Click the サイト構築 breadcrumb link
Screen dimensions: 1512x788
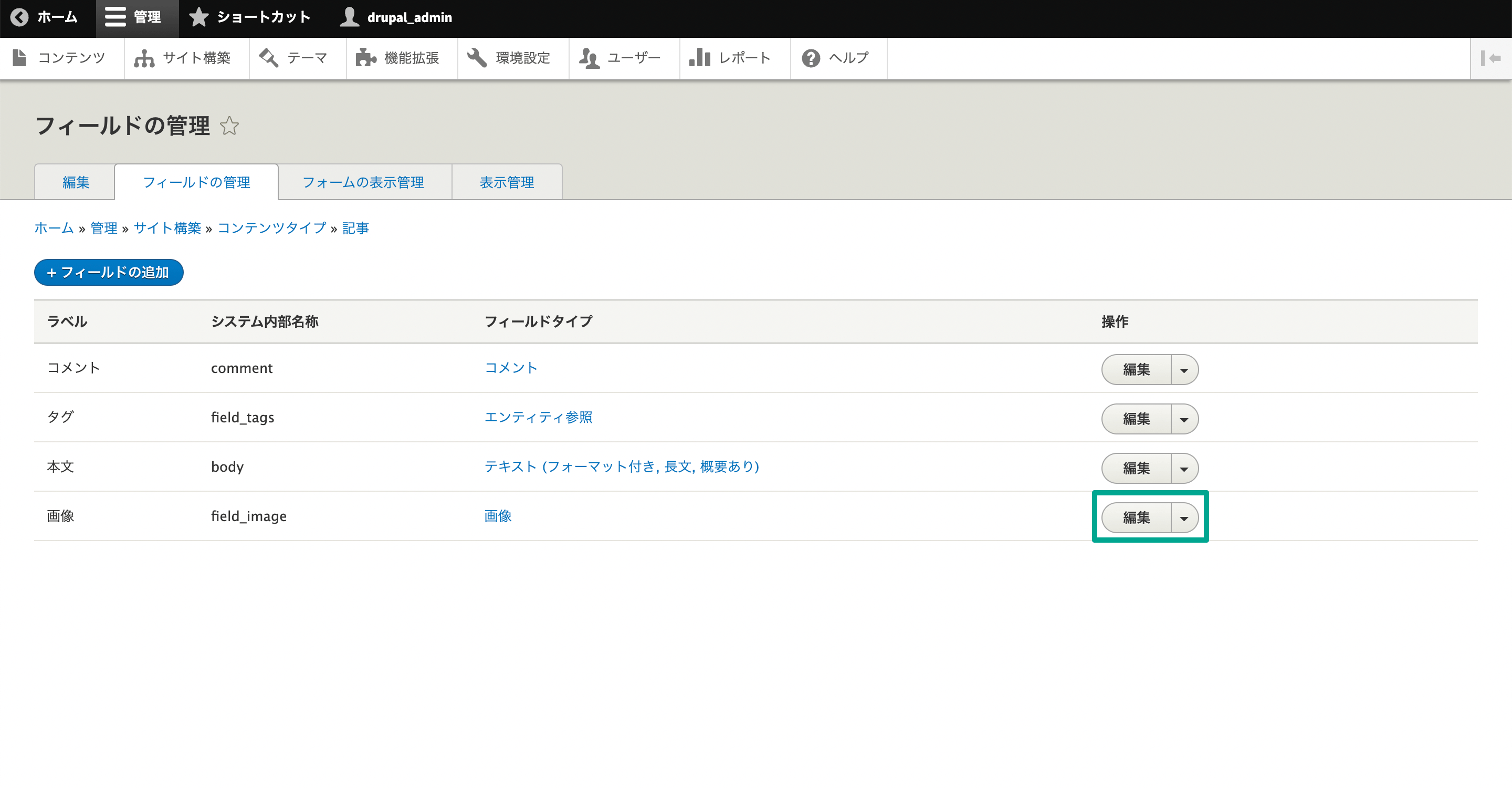[x=167, y=228]
